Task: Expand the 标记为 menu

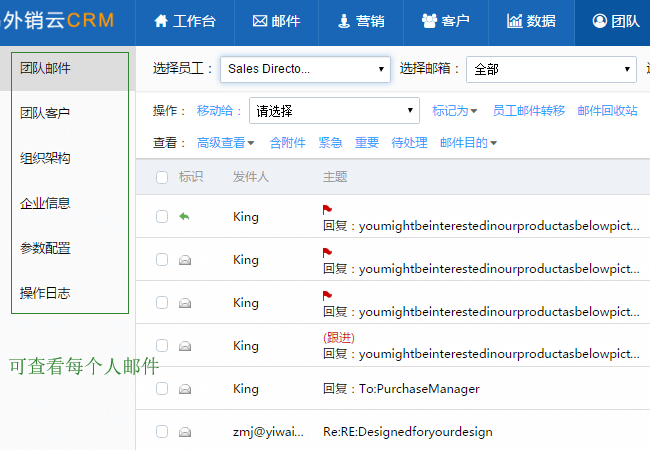Action: pyautogui.click(x=454, y=111)
